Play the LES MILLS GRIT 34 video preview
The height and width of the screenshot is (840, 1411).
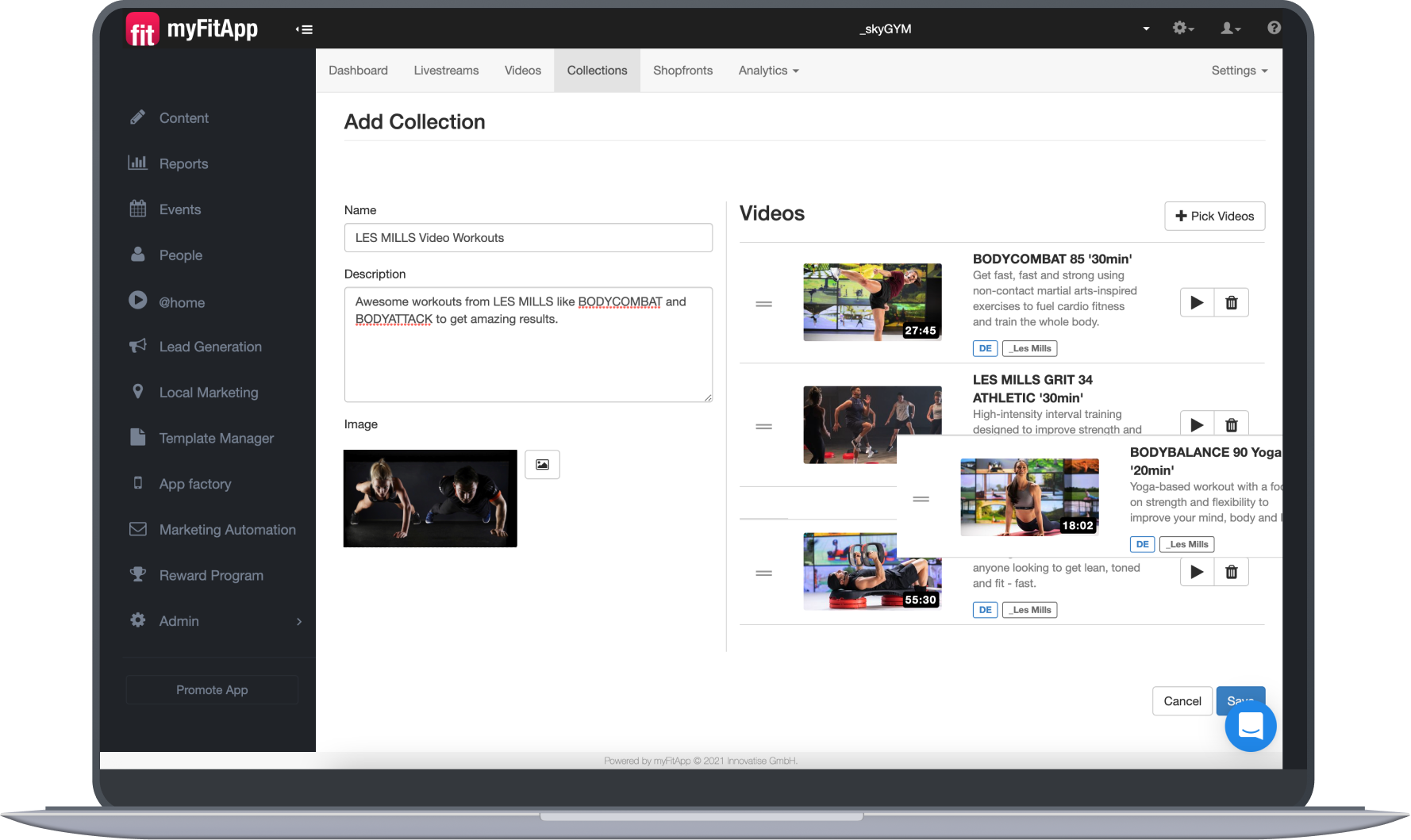pyautogui.click(x=1198, y=424)
